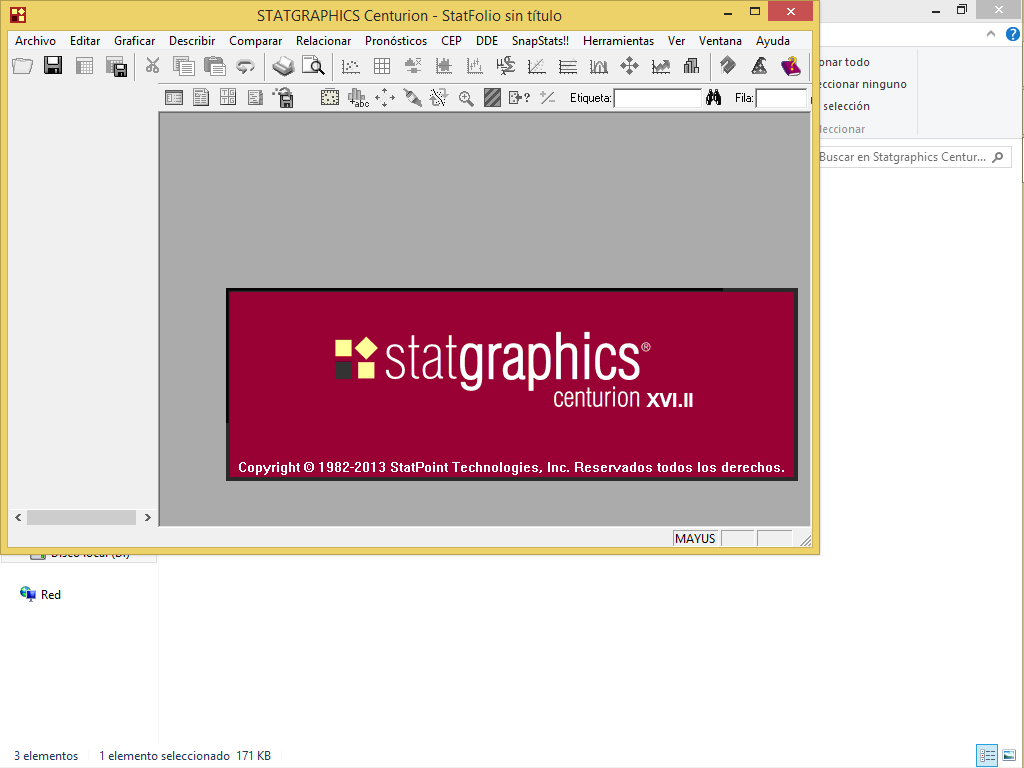Open the histogram-shaped toolbar icon
This screenshot has height=768, width=1024.
click(444, 65)
